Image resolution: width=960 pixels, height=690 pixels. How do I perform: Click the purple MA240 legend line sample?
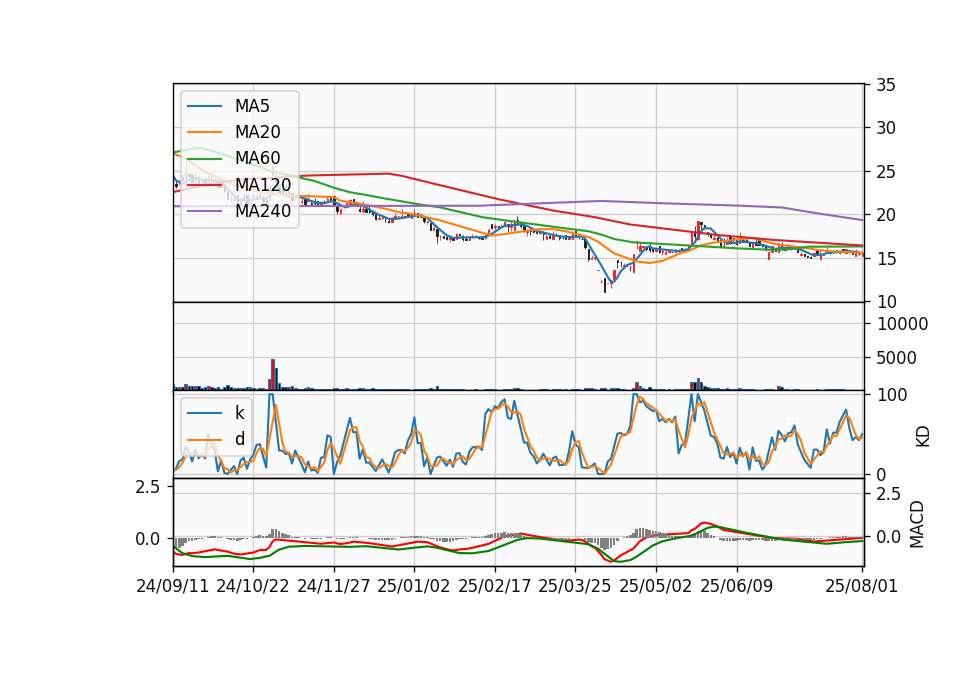click(x=204, y=211)
